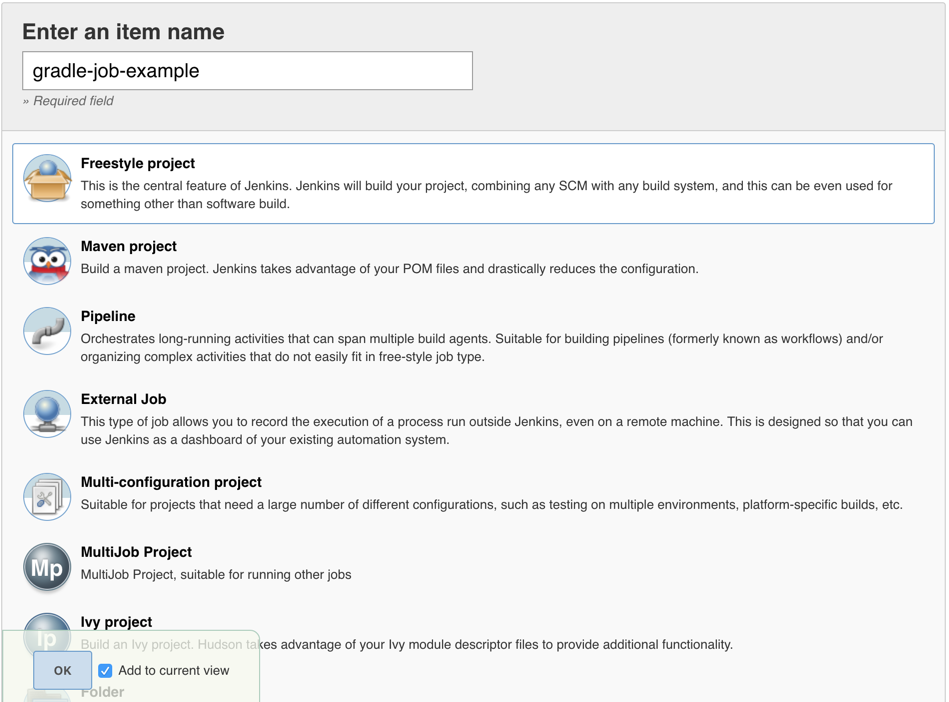
Task: Click the Multi-configuration project icon
Action: [46, 496]
